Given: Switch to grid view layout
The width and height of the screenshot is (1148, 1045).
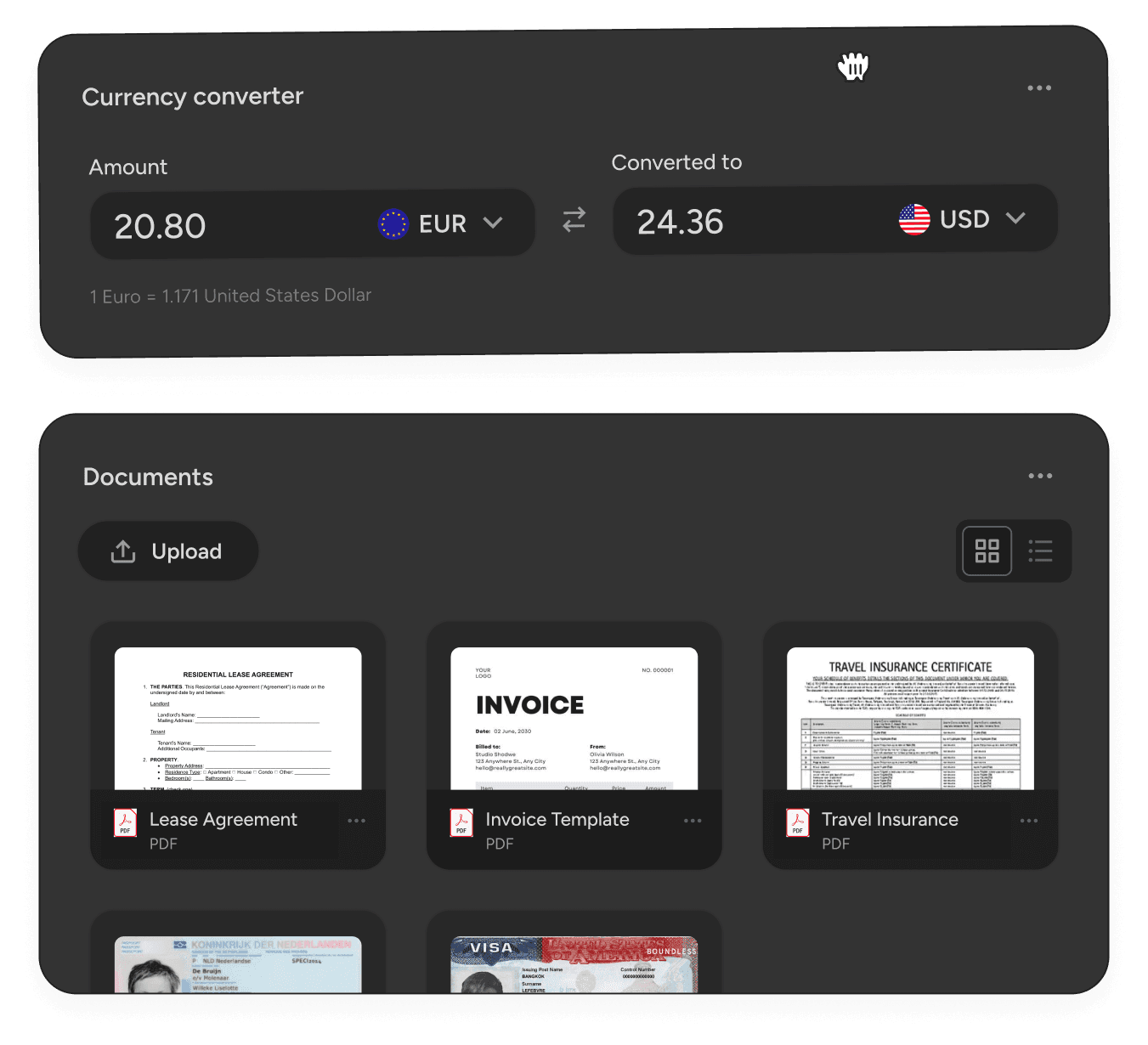Looking at the screenshot, I should (987, 551).
